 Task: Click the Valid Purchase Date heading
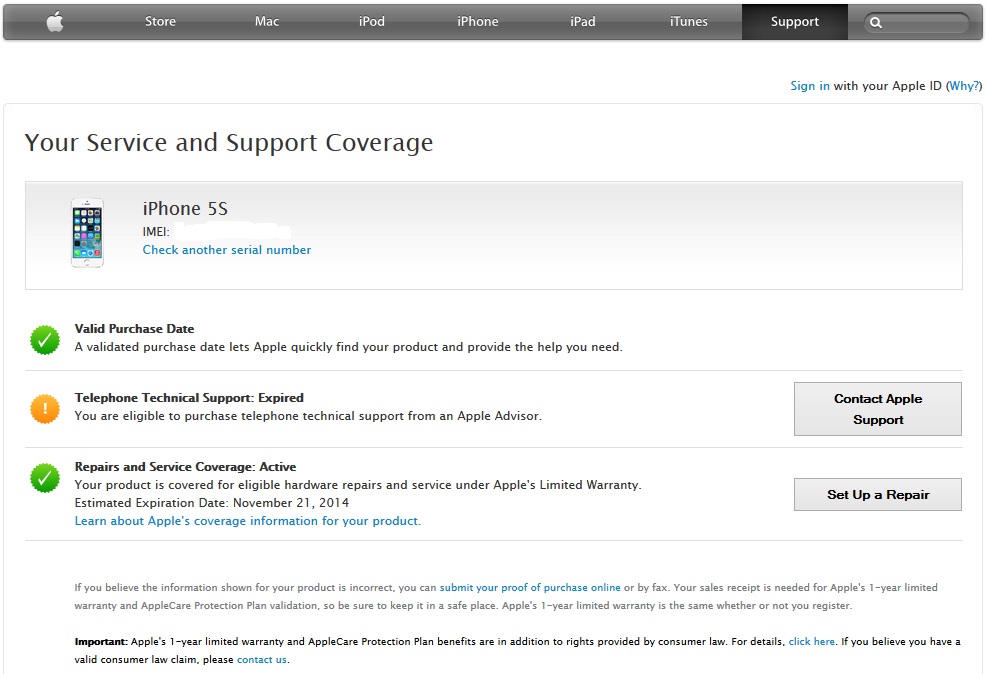click(x=135, y=328)
